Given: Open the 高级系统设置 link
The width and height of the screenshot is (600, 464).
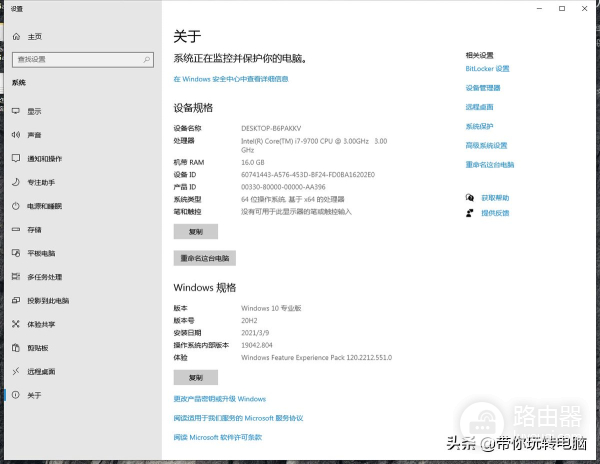Looking at the screenshot, I should coord(486,145).
